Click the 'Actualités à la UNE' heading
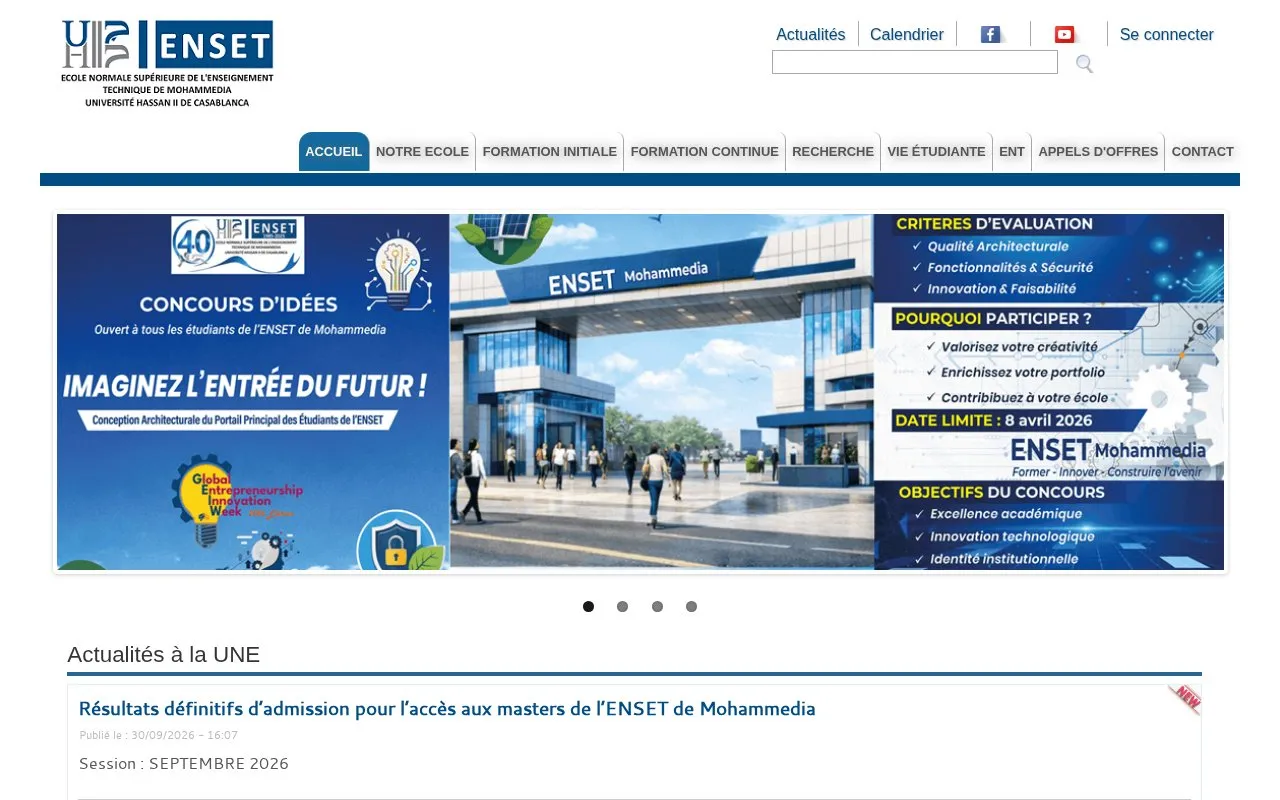Viewport: 1280px width, 800px height. coord(163,655)
